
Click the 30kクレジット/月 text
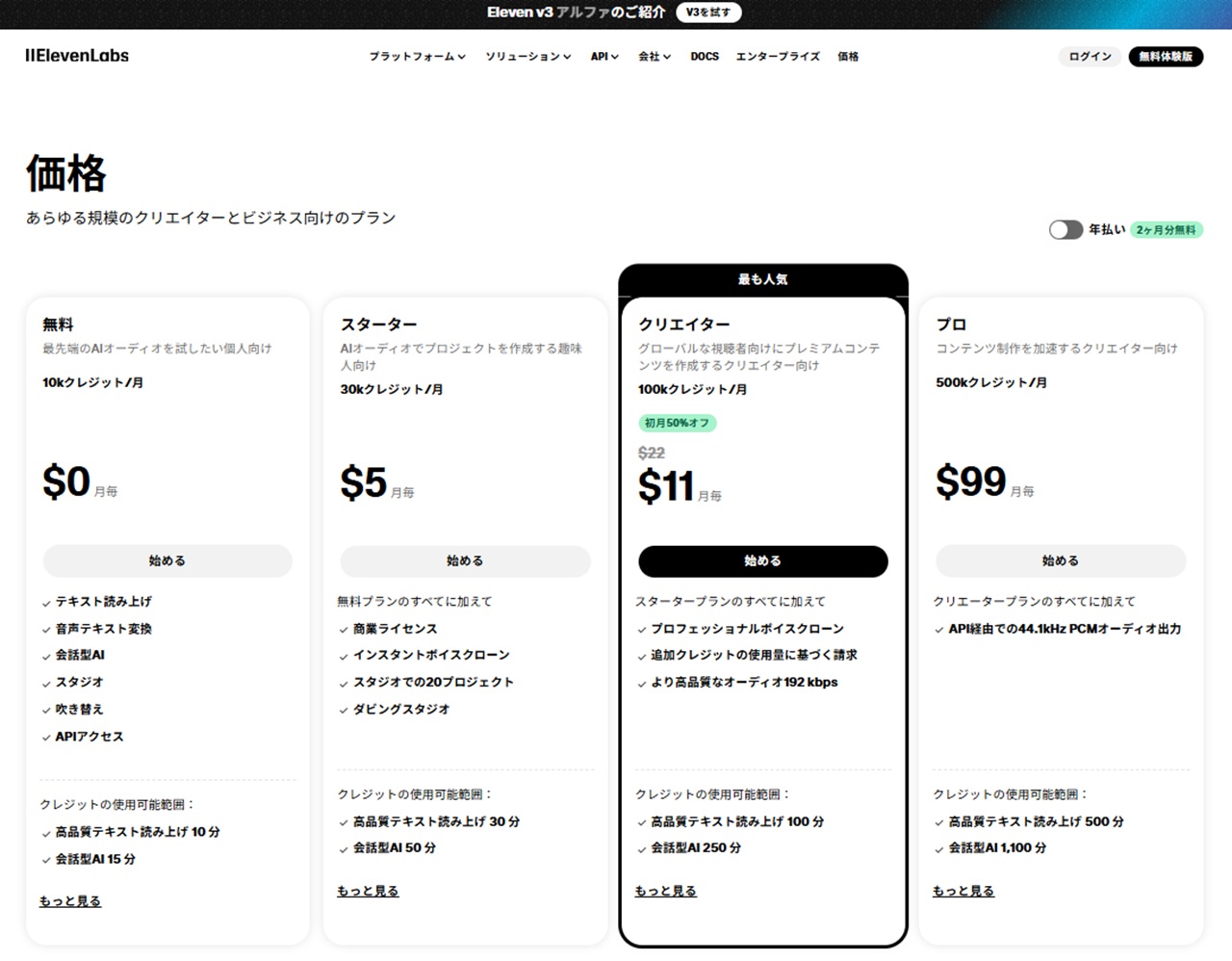pyautogui.click(x=392, y=390)
